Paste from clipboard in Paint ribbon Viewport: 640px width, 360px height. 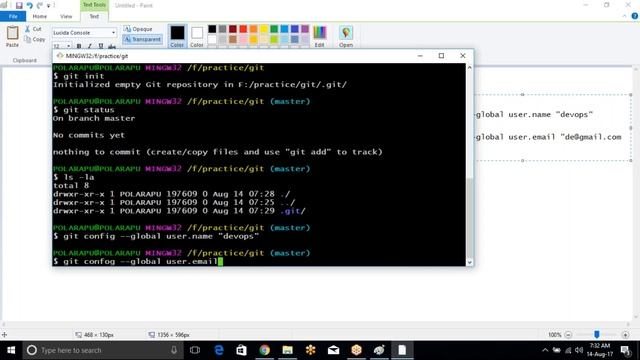[12, 36]
